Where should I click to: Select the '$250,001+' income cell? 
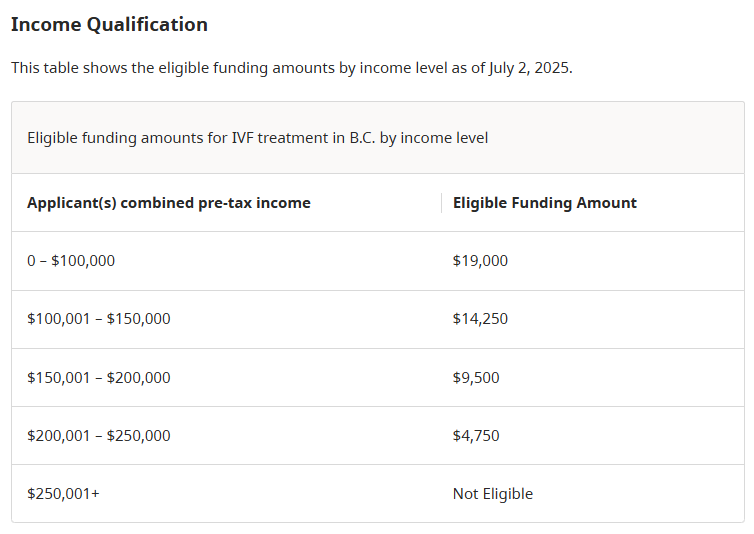(63, 494)
